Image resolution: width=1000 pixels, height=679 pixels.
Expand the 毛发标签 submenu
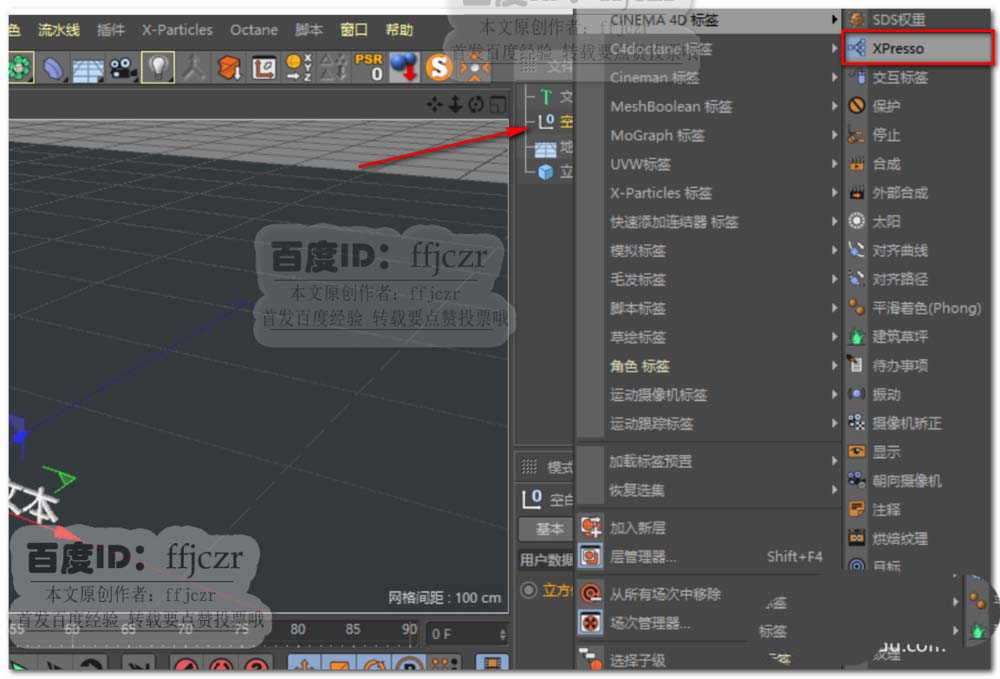coord(709,279)
